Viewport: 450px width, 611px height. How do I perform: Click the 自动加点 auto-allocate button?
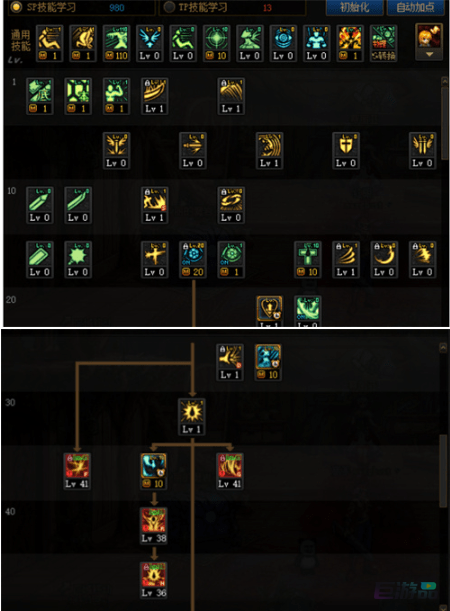click(415, 7)
